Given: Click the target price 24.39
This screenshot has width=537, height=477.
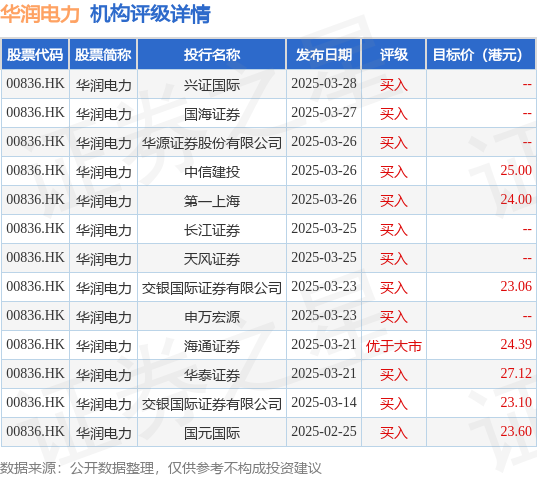Looking at the screenshot, I should tap(516, 344).
